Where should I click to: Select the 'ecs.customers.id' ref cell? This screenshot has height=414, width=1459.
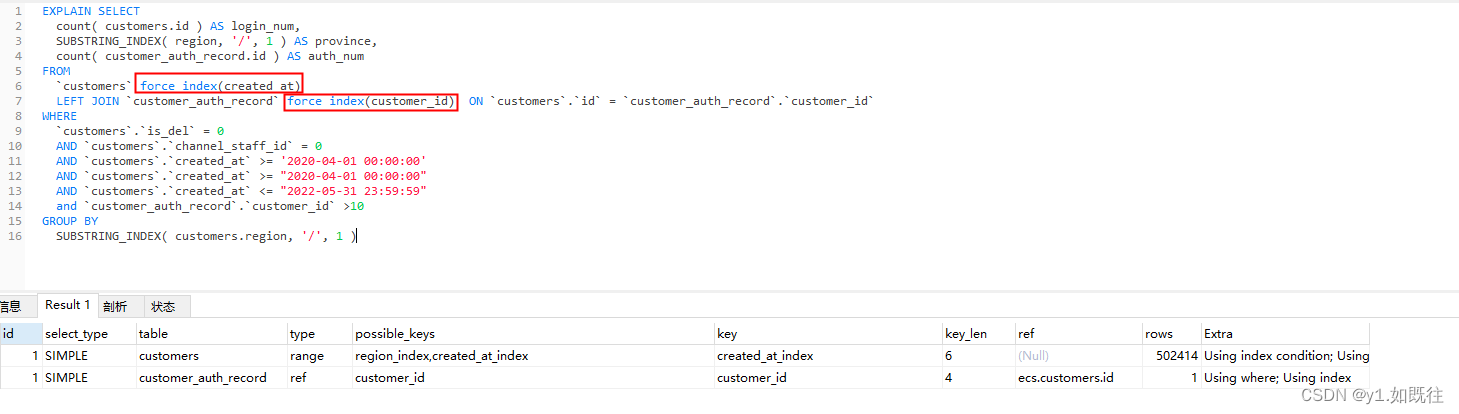tap(1078, 377)
